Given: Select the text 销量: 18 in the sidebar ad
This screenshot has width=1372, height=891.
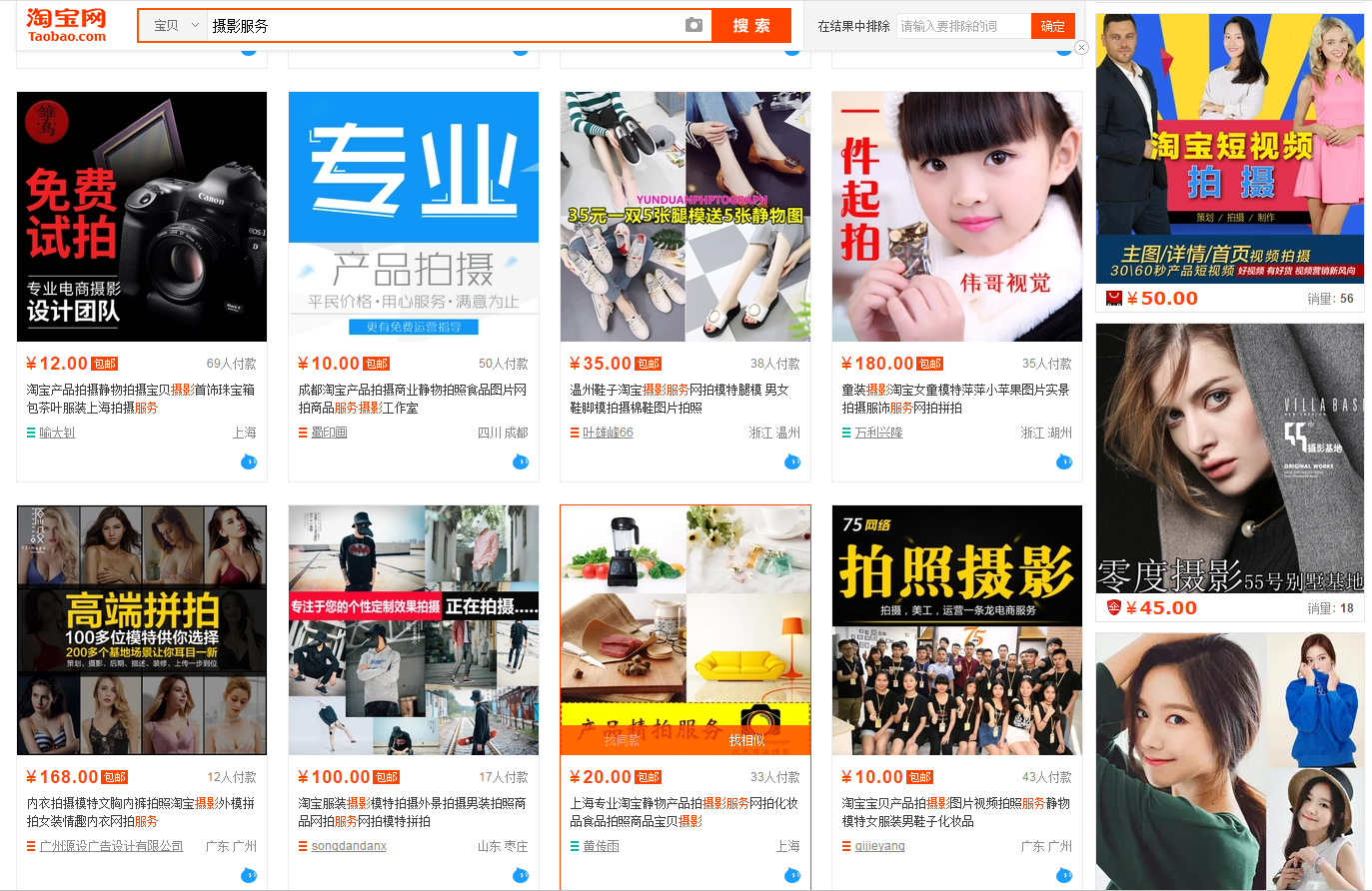Looking at the screenshot, I should pyautogui.click(x=1330, y=608).
